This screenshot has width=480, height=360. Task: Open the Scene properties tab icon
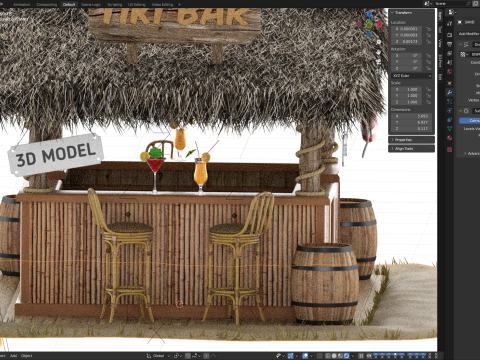click(x=449, y=62)
